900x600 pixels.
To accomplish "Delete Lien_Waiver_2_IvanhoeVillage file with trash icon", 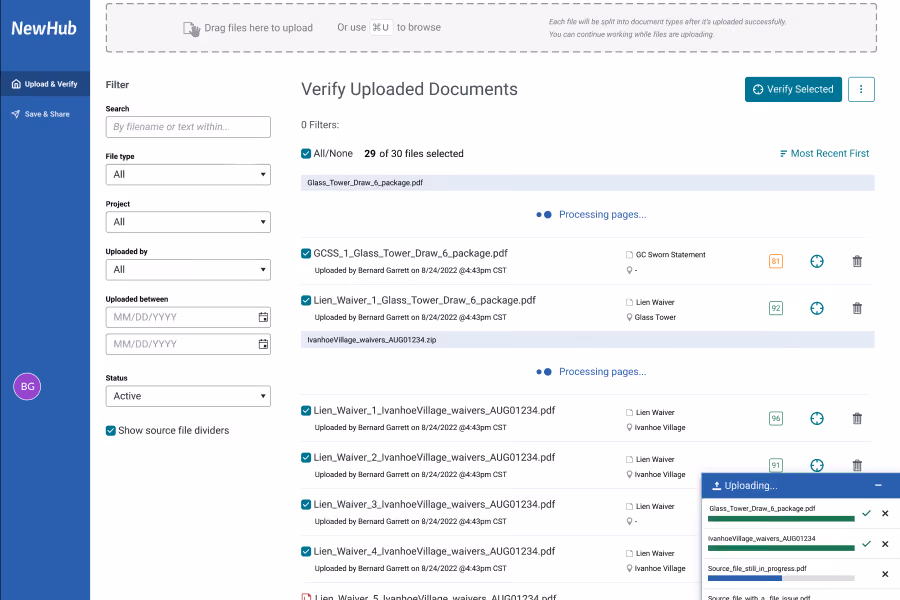I will 857,465.
